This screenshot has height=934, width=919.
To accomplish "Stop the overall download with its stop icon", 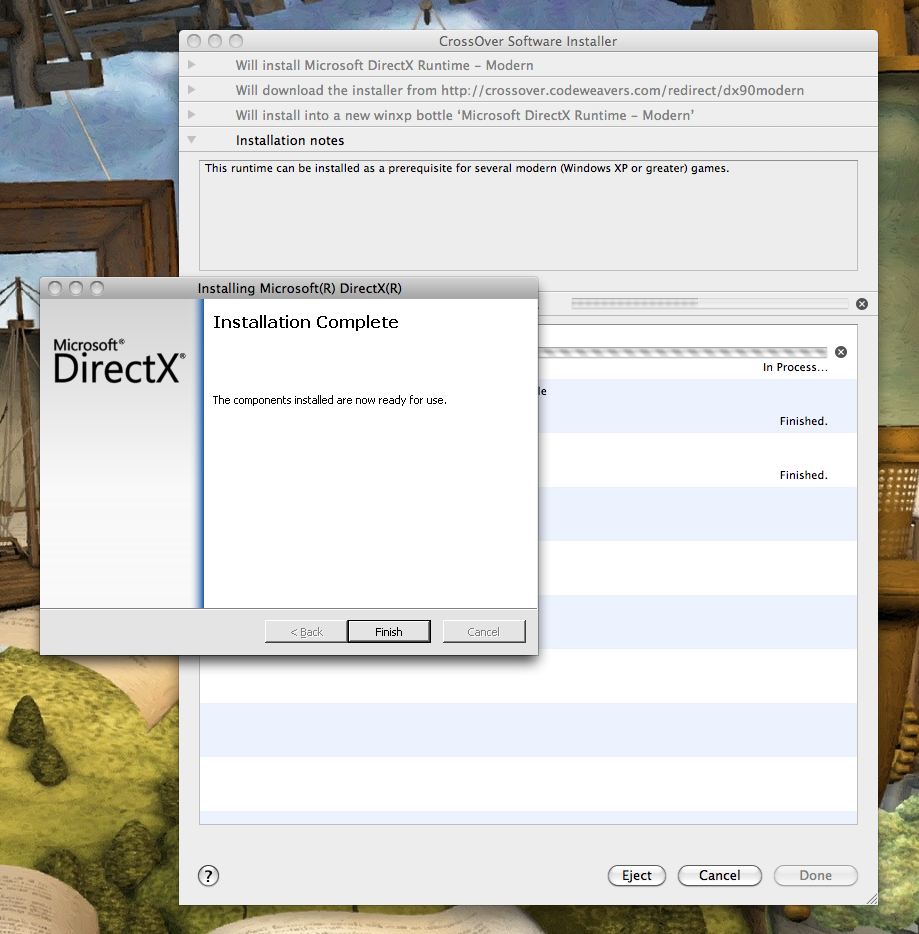I will pyautogui.click(x=861, y=303).
